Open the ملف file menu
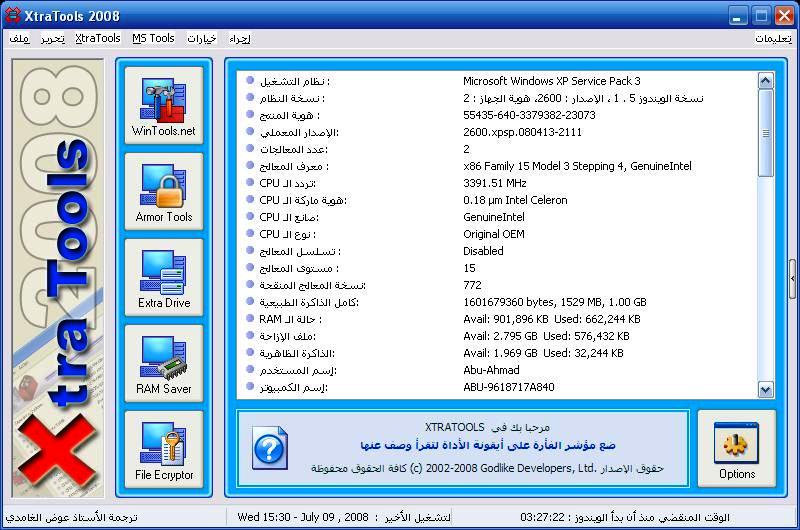800x530 pixels. click(18, 39)
